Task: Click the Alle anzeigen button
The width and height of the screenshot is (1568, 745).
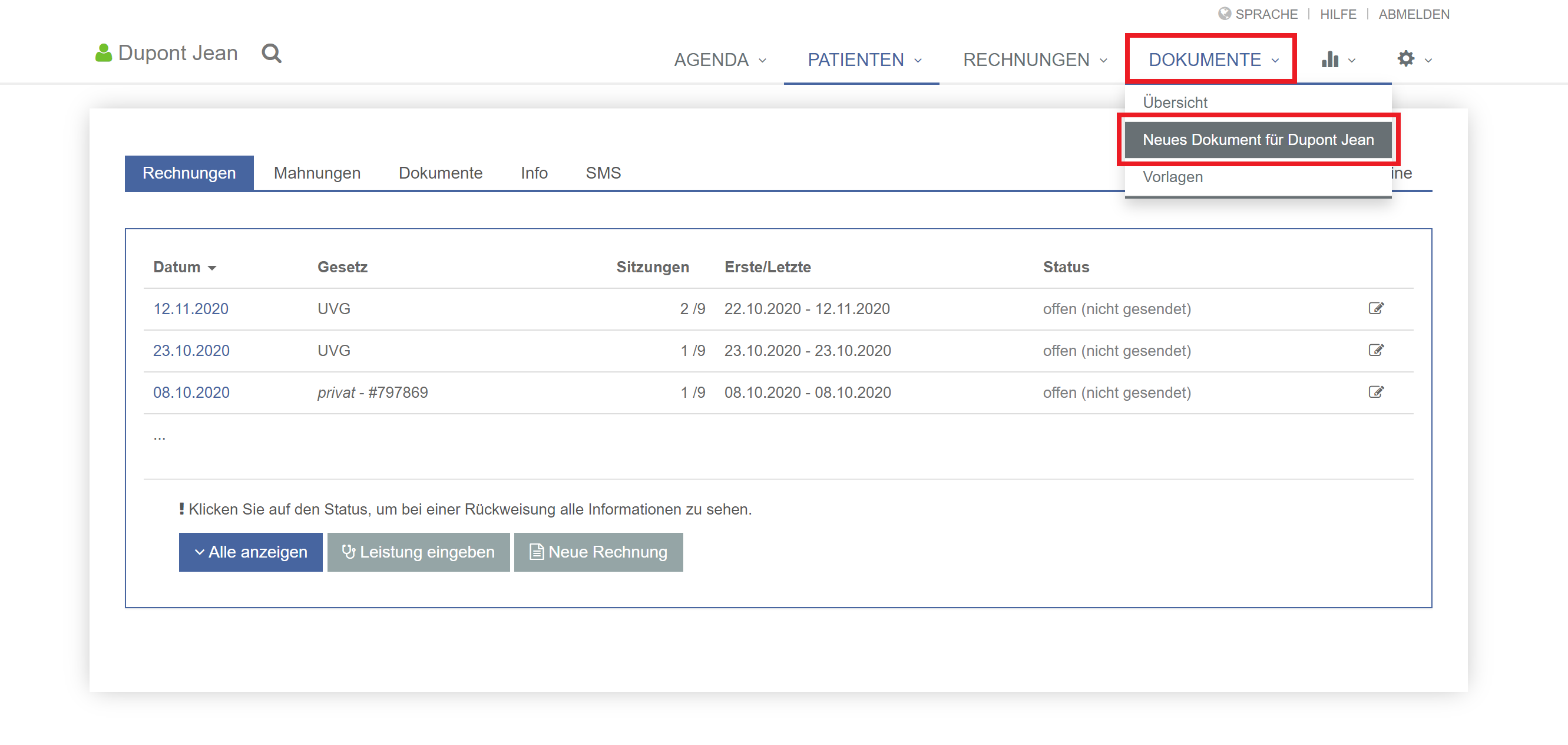Action: click(250, 552)
